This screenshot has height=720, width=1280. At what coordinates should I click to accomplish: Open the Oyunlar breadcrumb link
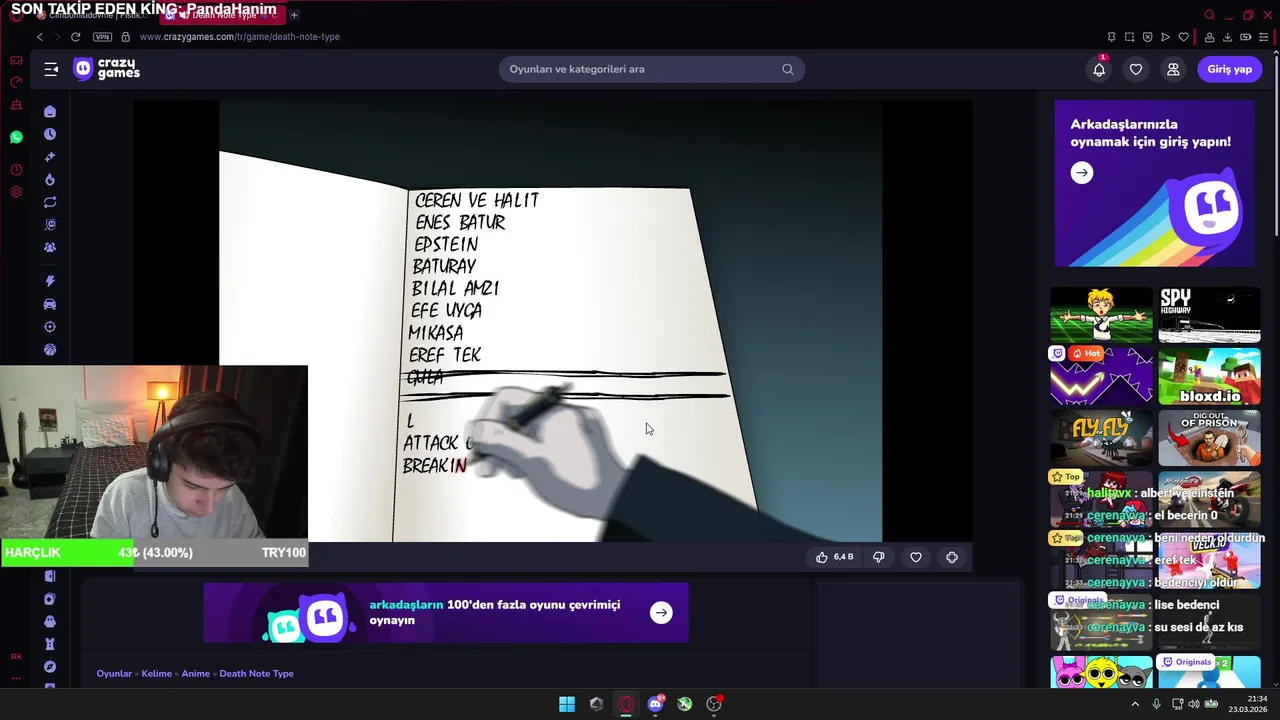114,673
